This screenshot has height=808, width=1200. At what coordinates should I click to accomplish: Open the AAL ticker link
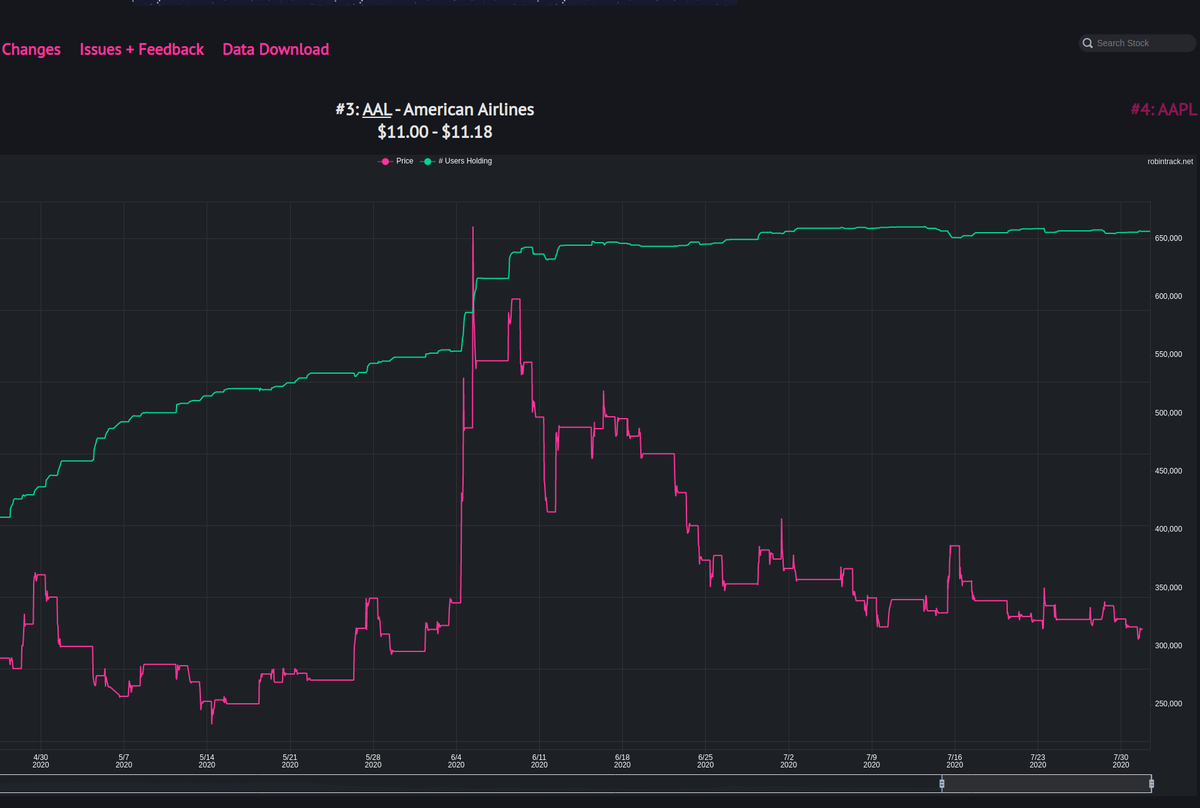click(x=377, y=109)
